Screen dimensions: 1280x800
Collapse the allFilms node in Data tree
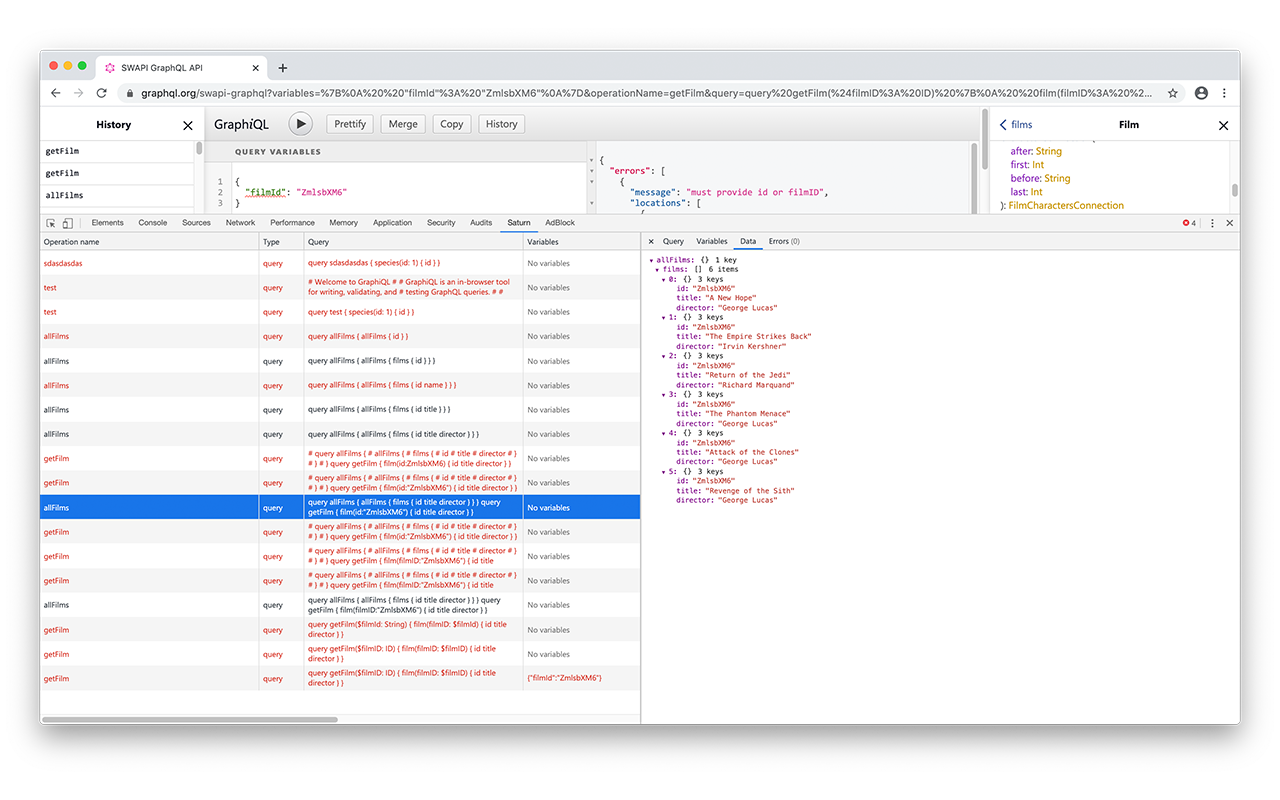point(652,260)
